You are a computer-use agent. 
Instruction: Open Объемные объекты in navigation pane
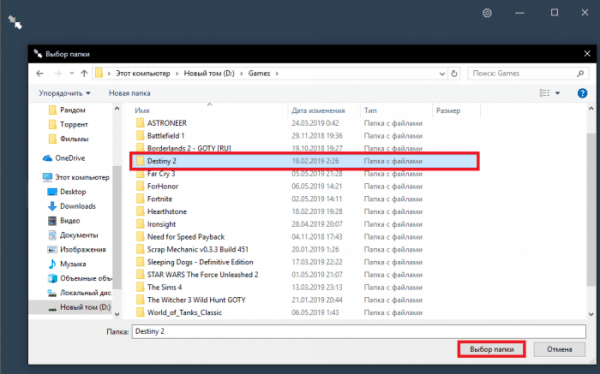click(79, 278)
